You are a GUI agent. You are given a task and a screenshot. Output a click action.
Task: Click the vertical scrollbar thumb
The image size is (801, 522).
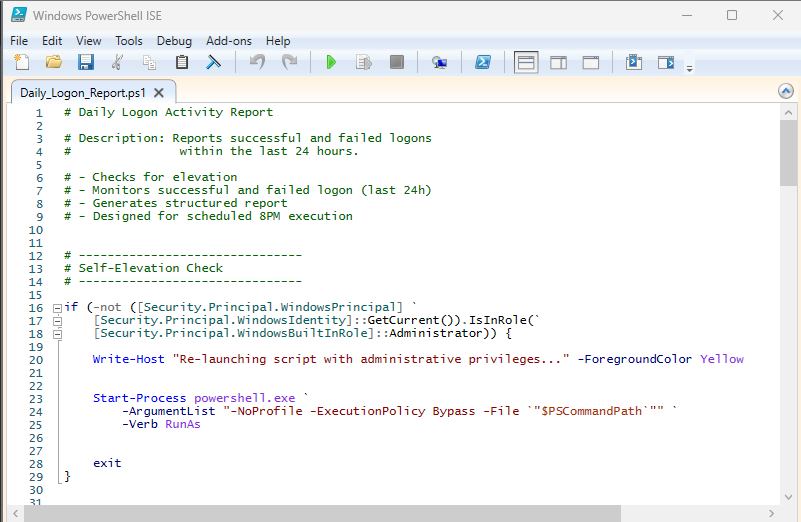[x=788, y=153]
